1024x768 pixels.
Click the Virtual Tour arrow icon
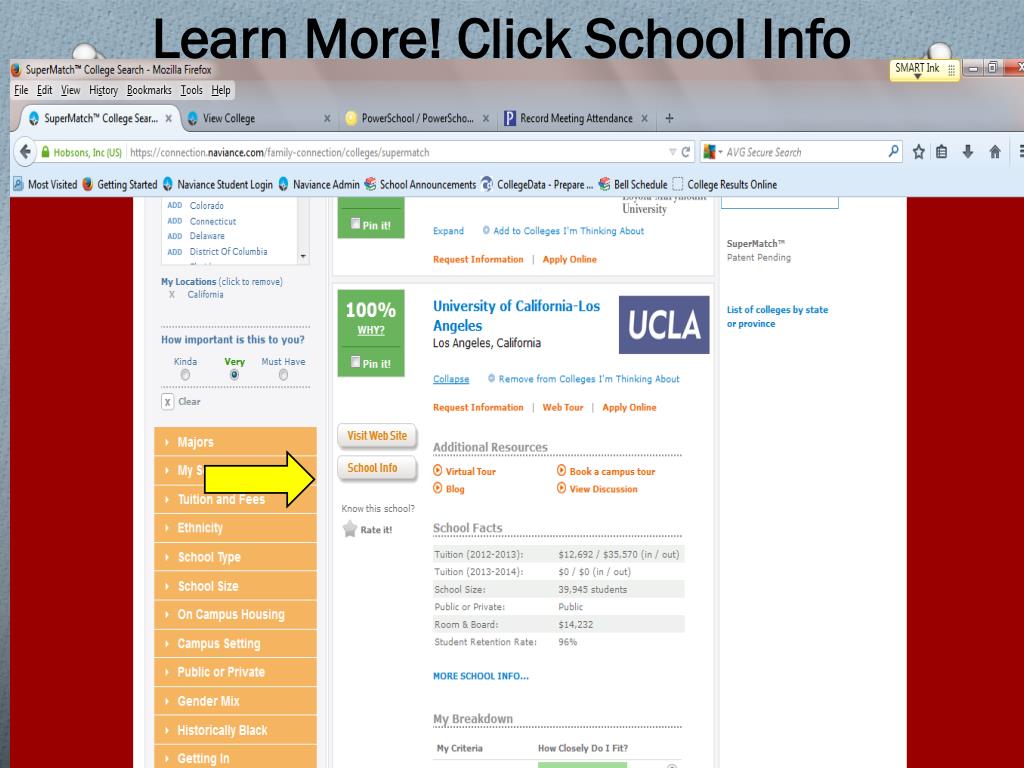coord(438,470)
